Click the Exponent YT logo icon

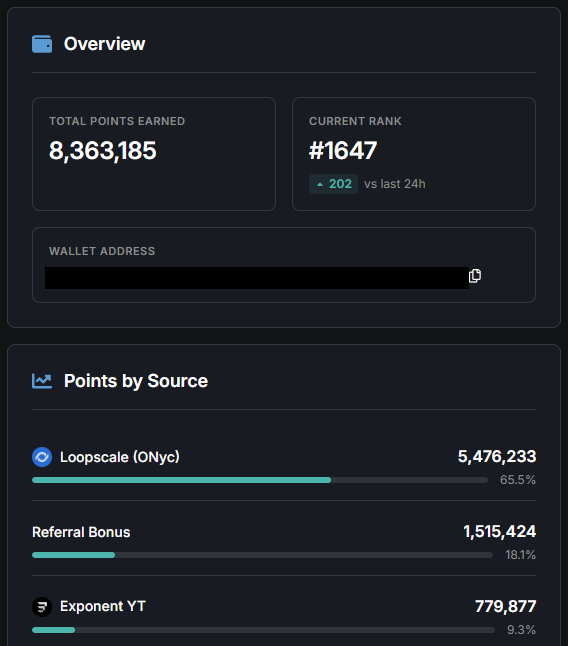coord(42,606)
